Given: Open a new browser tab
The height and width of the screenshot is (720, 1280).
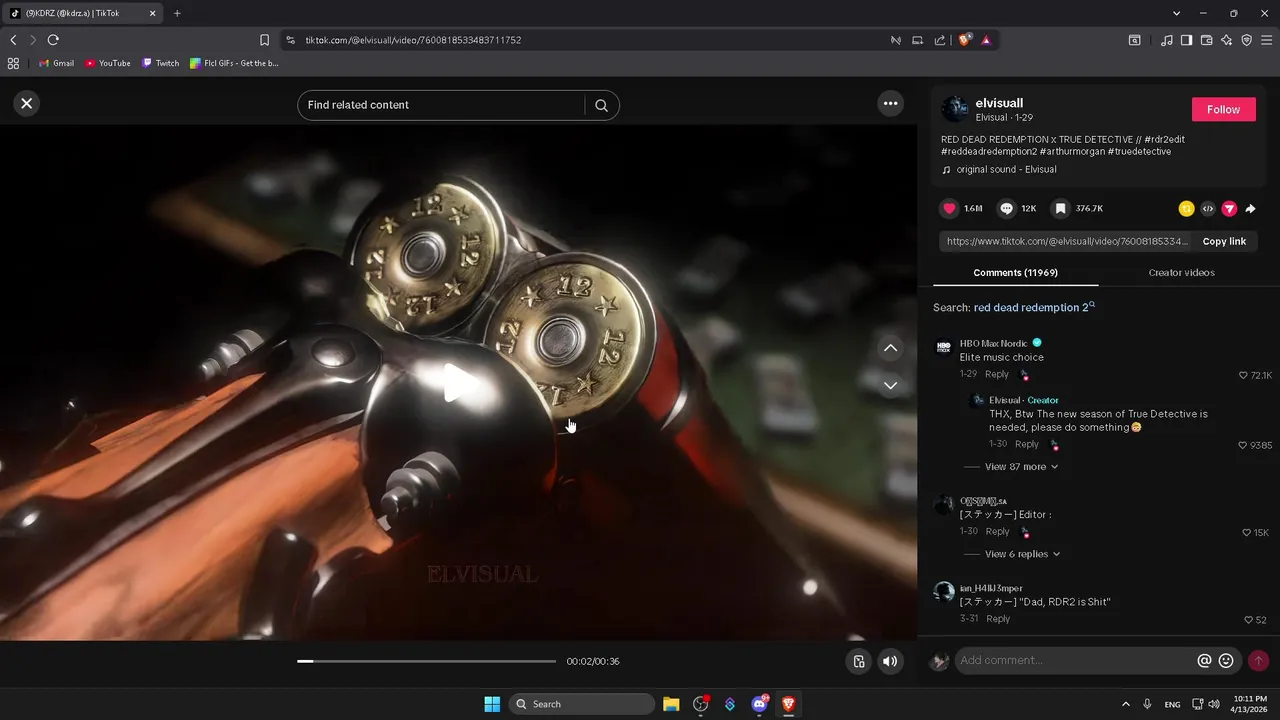Looking at the screenshot, I should [177, 13].
